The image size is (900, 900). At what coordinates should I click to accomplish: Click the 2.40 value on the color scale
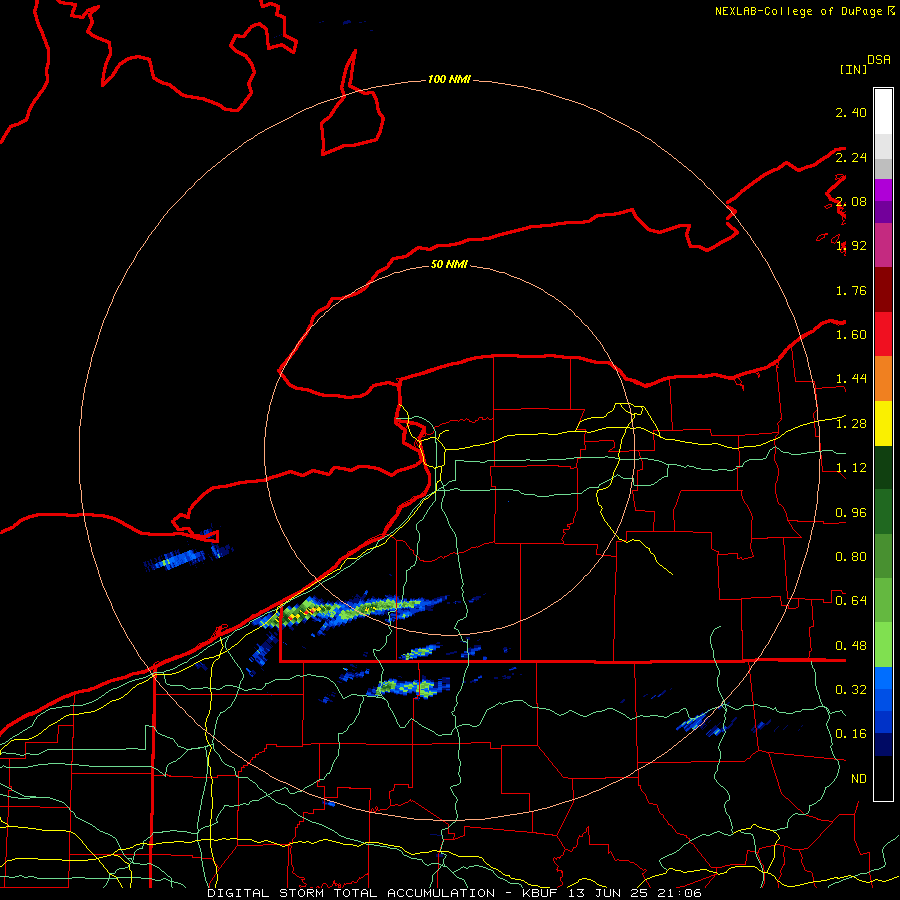pyautogui.click(x=851, y=112)
